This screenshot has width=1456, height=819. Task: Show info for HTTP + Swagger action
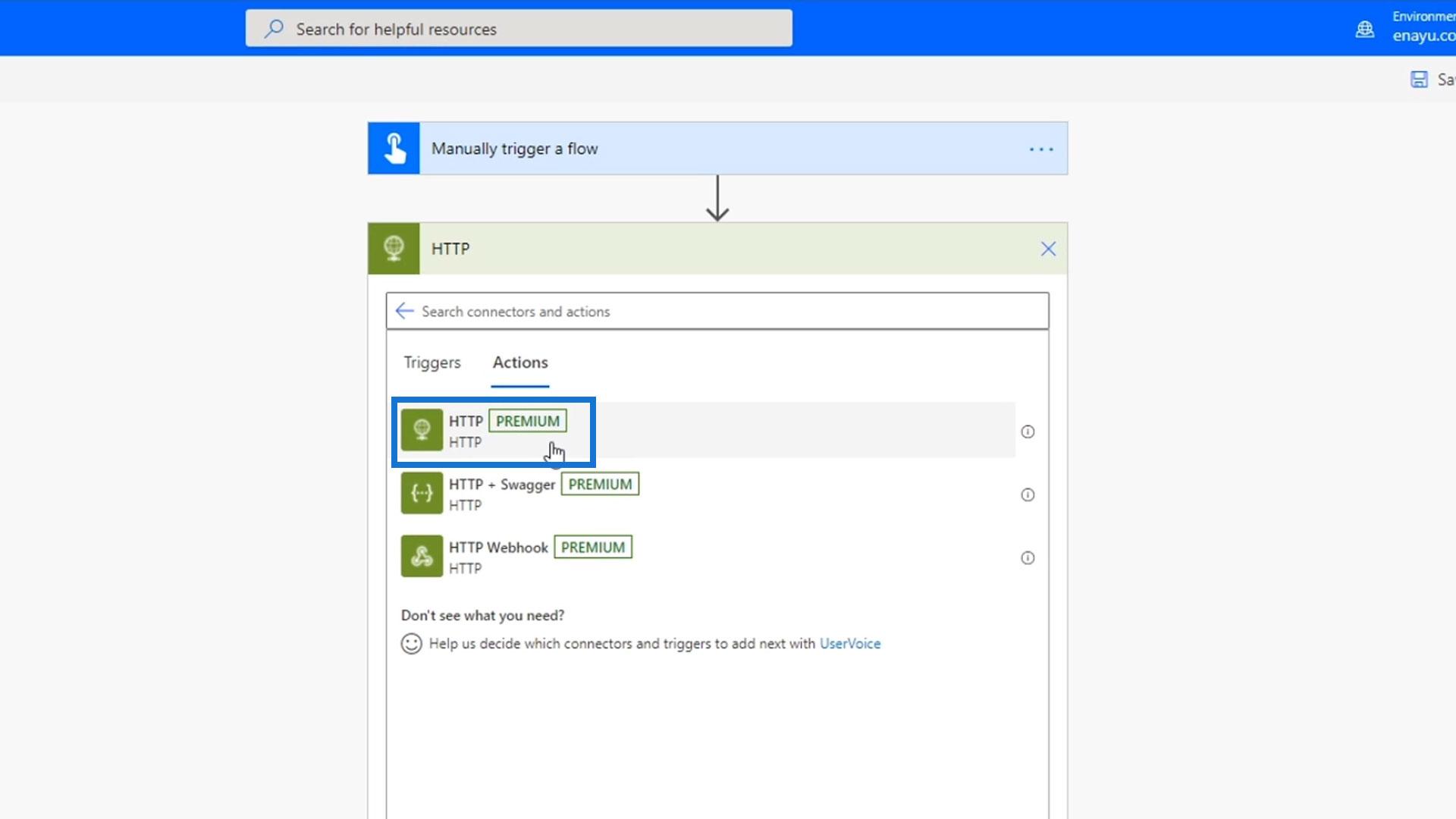(1028, 494)
